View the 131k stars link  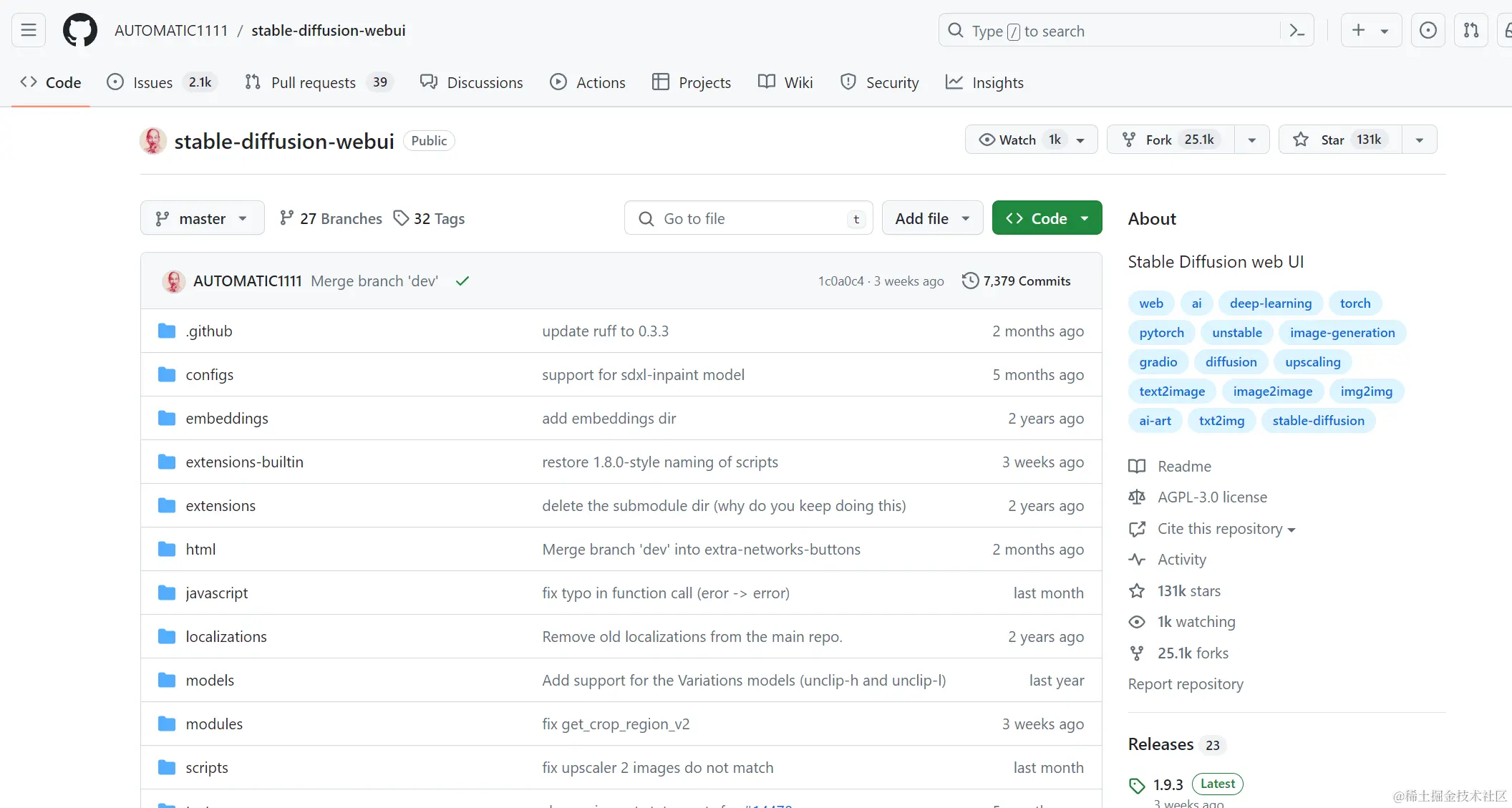coord(1175,591)
